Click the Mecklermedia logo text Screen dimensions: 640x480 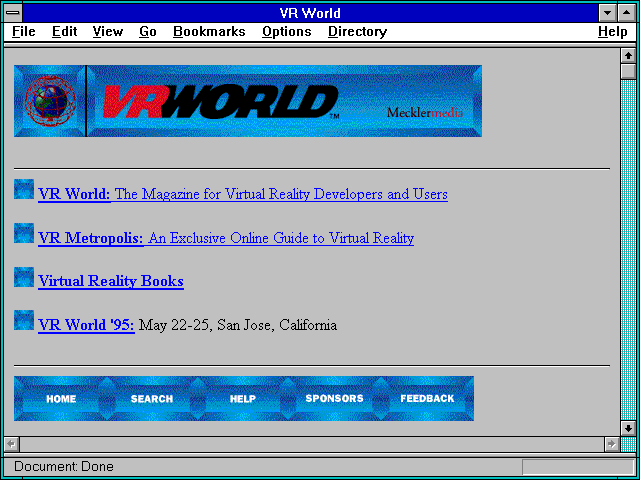click(x=425, y=112)
